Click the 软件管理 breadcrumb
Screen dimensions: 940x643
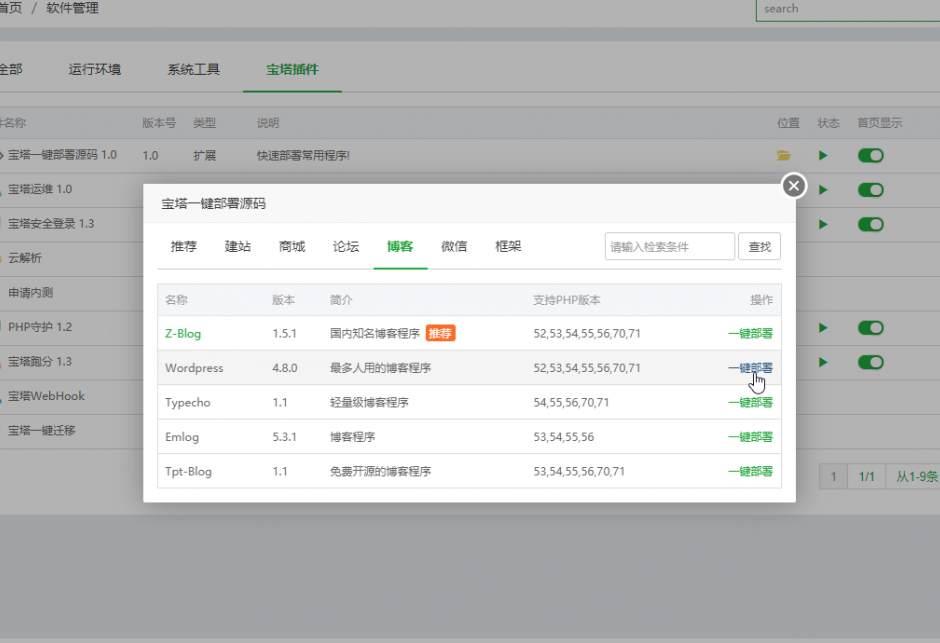pos(73,8)
